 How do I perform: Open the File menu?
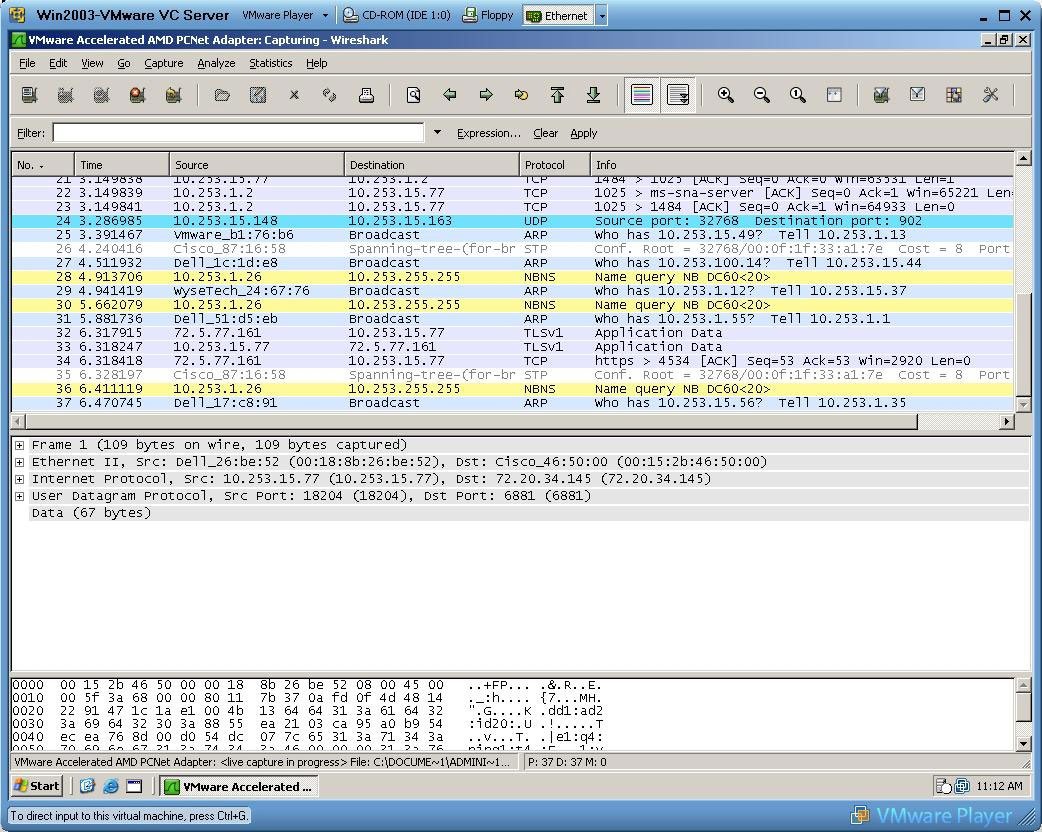pyautogui.click(x=27, y=63)
